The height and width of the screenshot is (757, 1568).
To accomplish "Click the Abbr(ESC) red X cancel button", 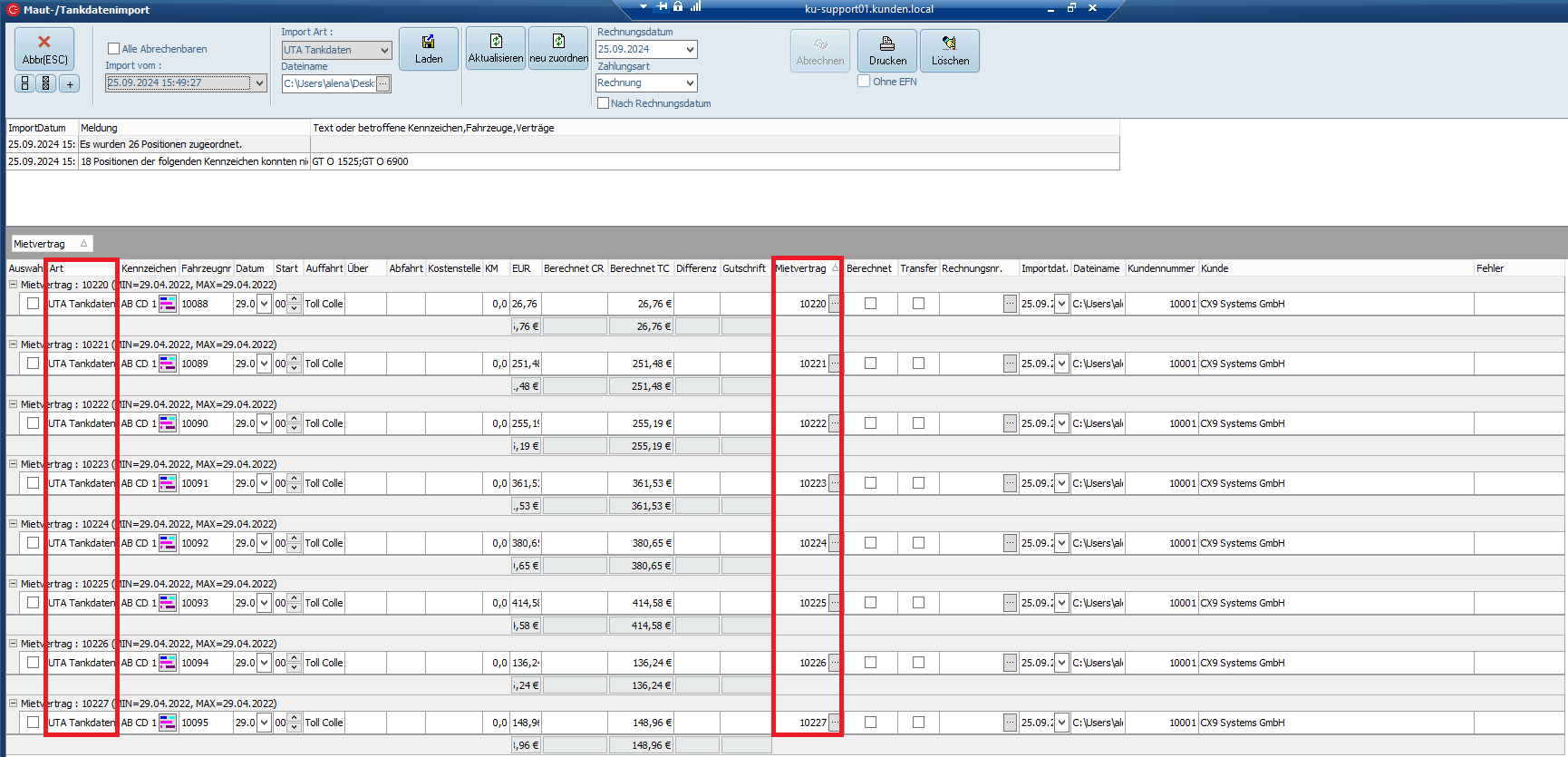I will 44,49.
